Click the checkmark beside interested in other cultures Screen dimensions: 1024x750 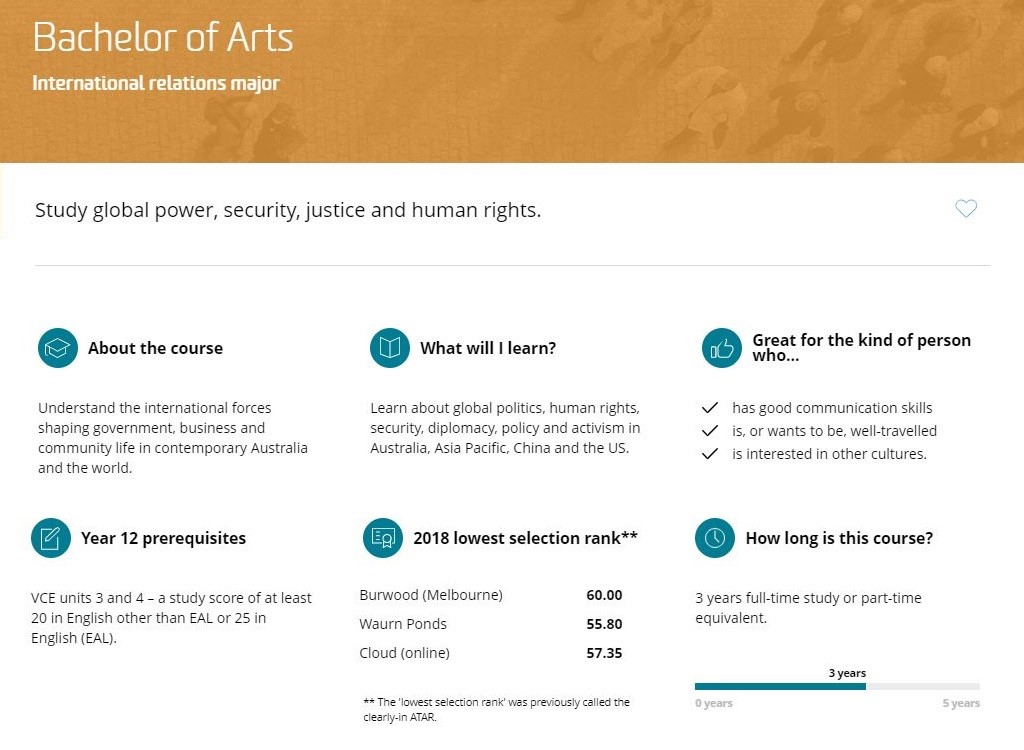(x=710, y=454)
